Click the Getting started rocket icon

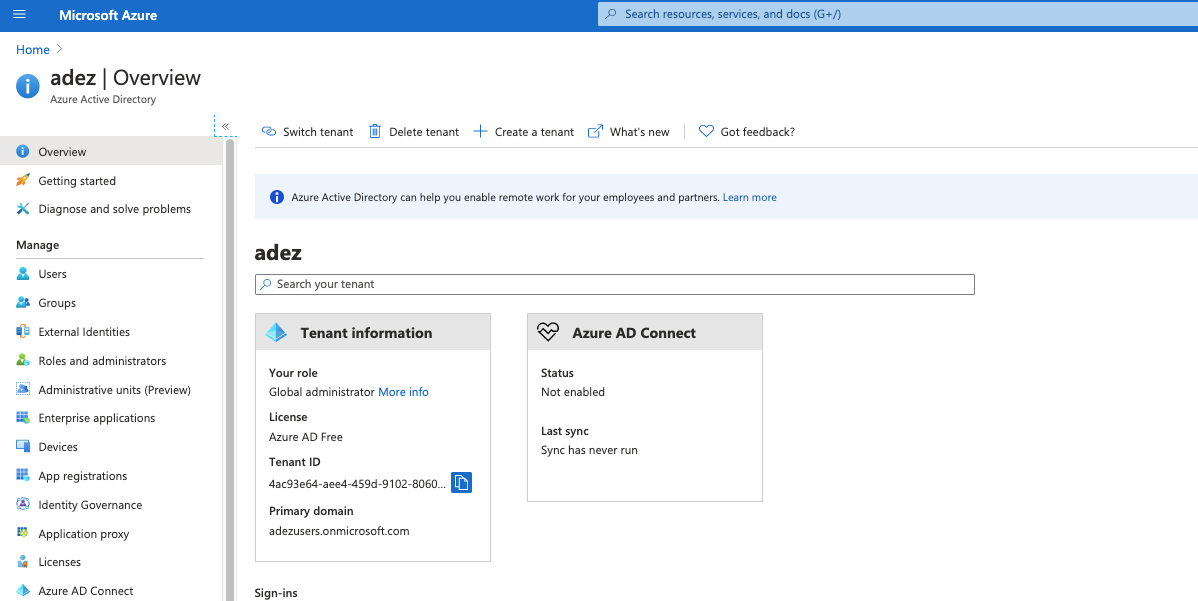click(x=23, y=180)
